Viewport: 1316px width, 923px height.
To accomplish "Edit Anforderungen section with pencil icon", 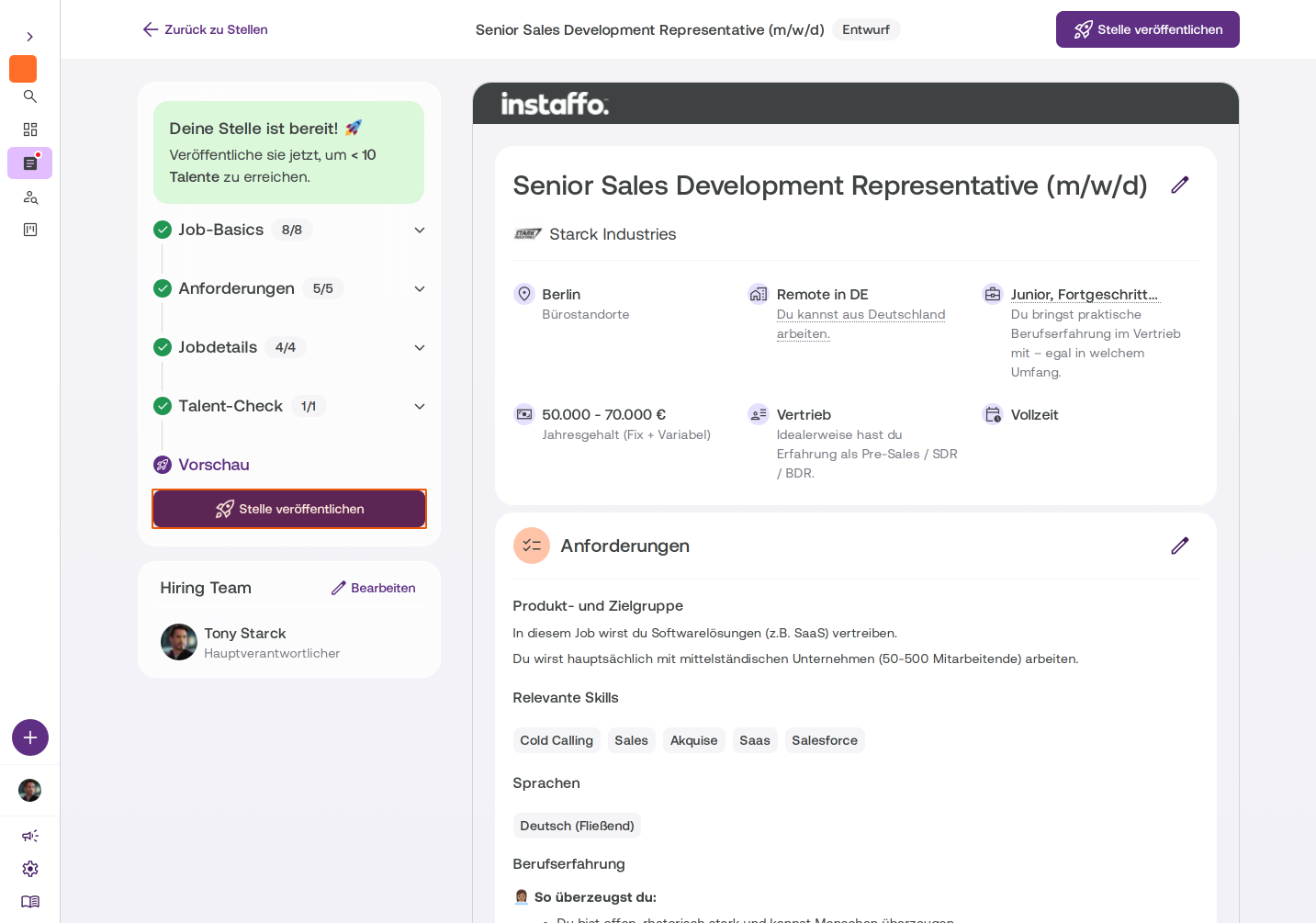I will 1180,546.
